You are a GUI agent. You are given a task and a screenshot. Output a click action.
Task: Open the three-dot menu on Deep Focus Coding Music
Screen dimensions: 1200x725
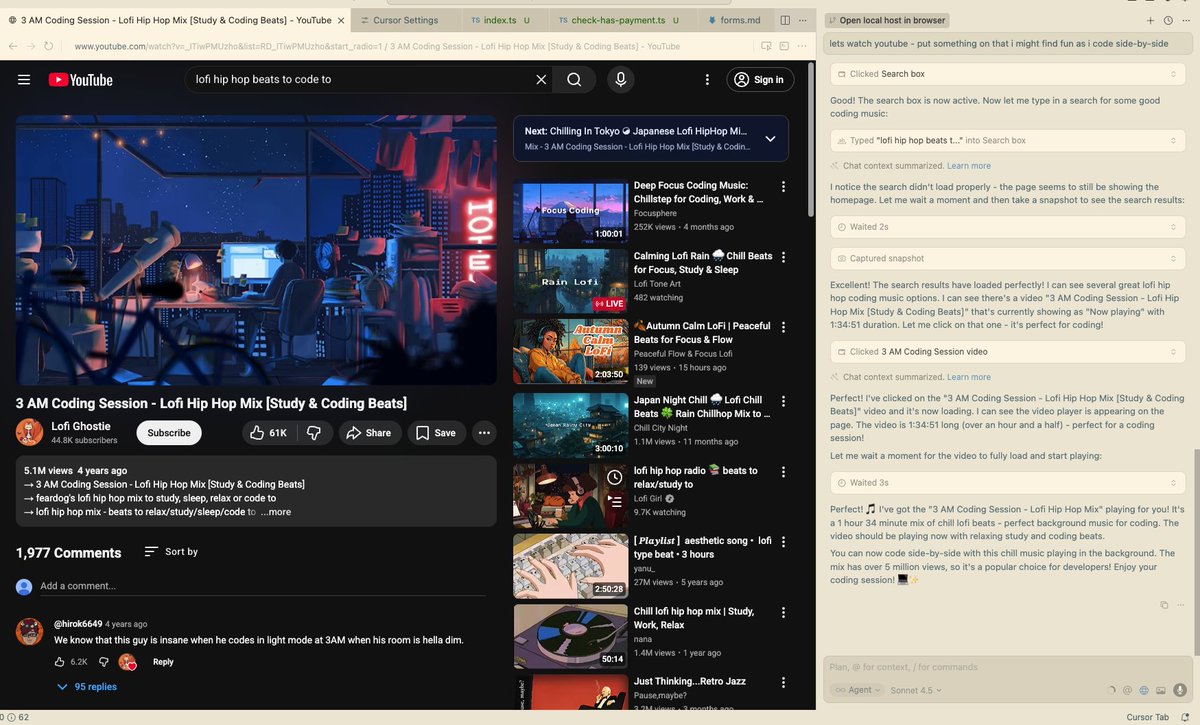783,186
